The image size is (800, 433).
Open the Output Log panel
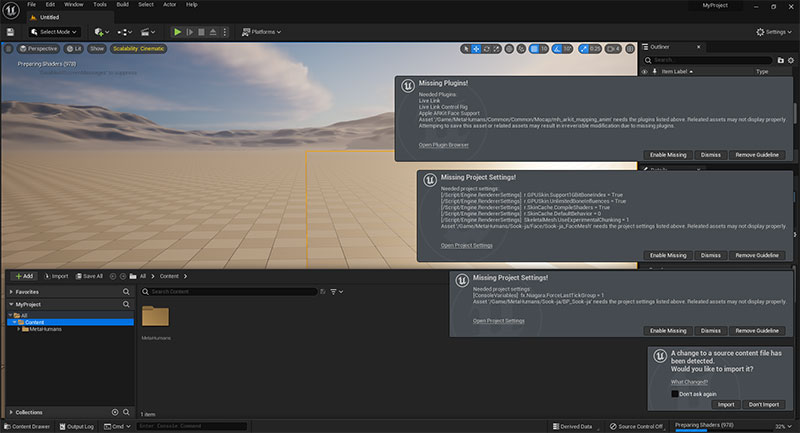77,426
